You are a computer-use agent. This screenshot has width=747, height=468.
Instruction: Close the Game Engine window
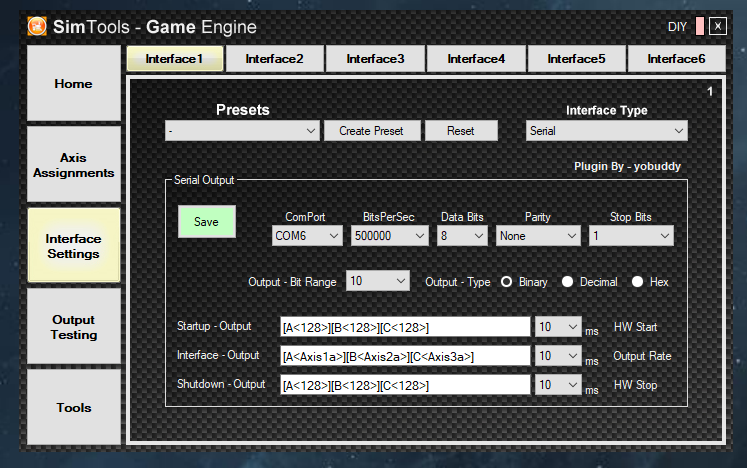pos(717,26)
